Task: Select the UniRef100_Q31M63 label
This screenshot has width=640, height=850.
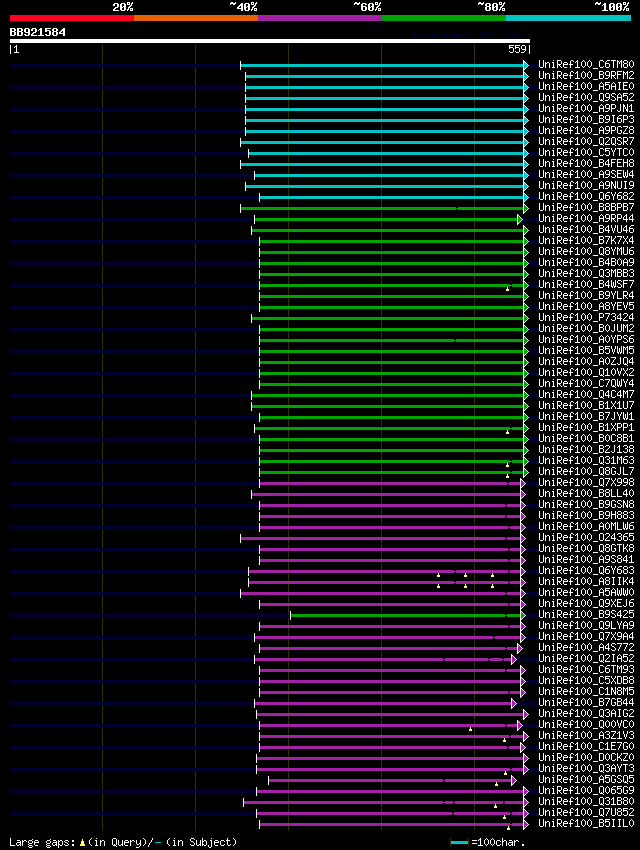Action: pos(586,460)
